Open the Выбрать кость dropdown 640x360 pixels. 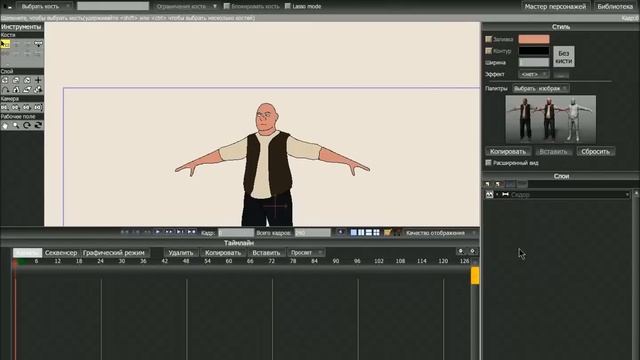(44, 7)
